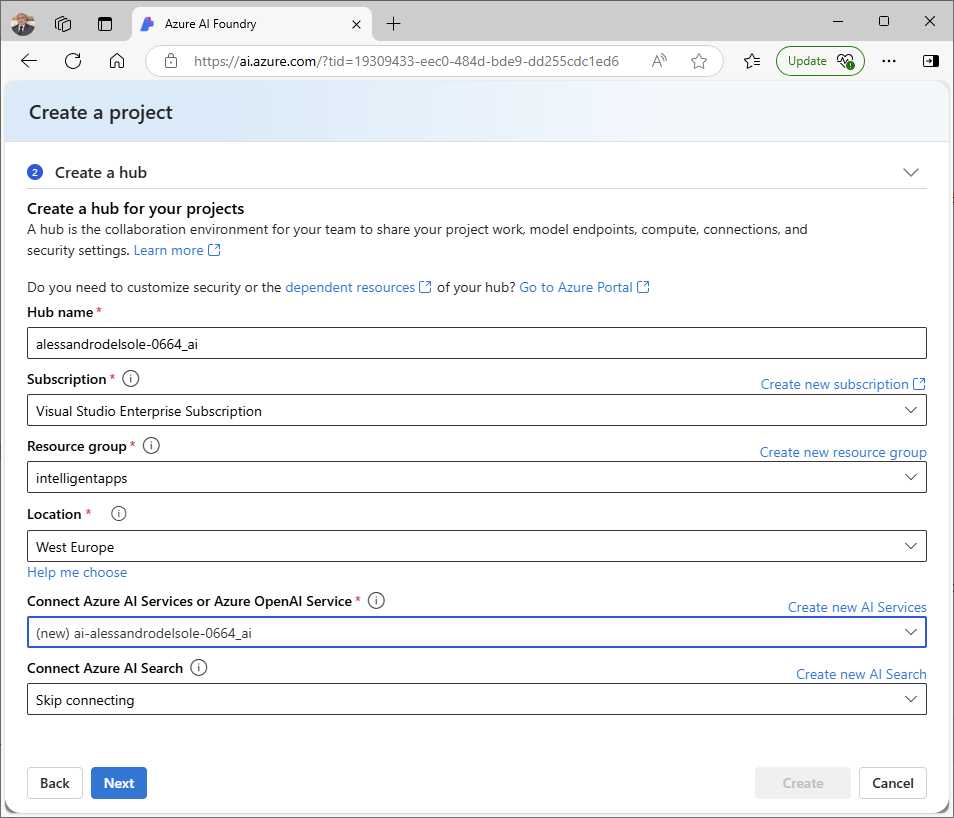Click the address bar URL
The width and height of the screenshot is (954, 818).
pos(406,61)
